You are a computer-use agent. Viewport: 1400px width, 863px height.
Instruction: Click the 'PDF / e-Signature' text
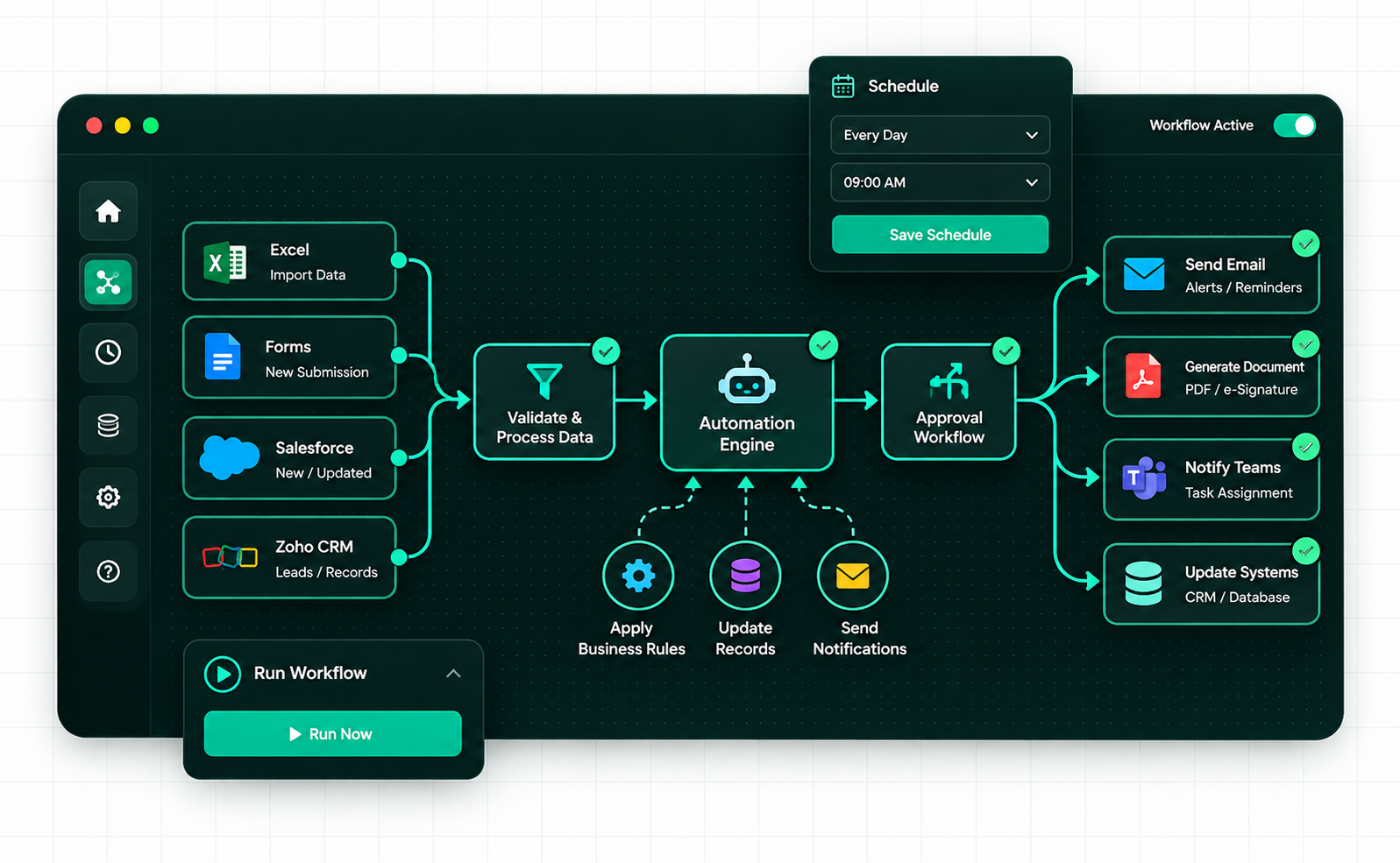tap(1241, 390)
